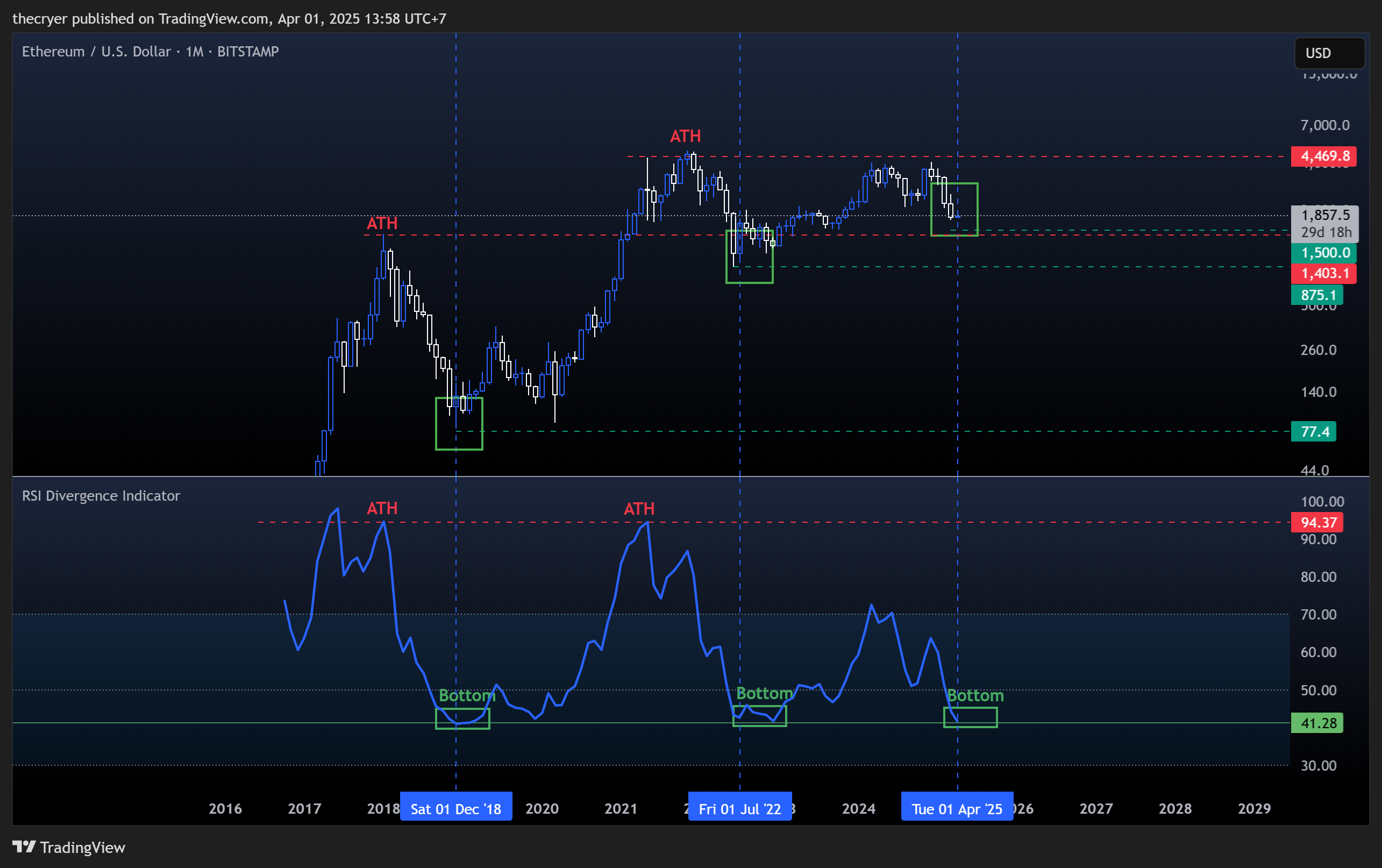1382x868 pixels.
Task: Click the 2027 year label on time axis
Action: pos(1096,808)
